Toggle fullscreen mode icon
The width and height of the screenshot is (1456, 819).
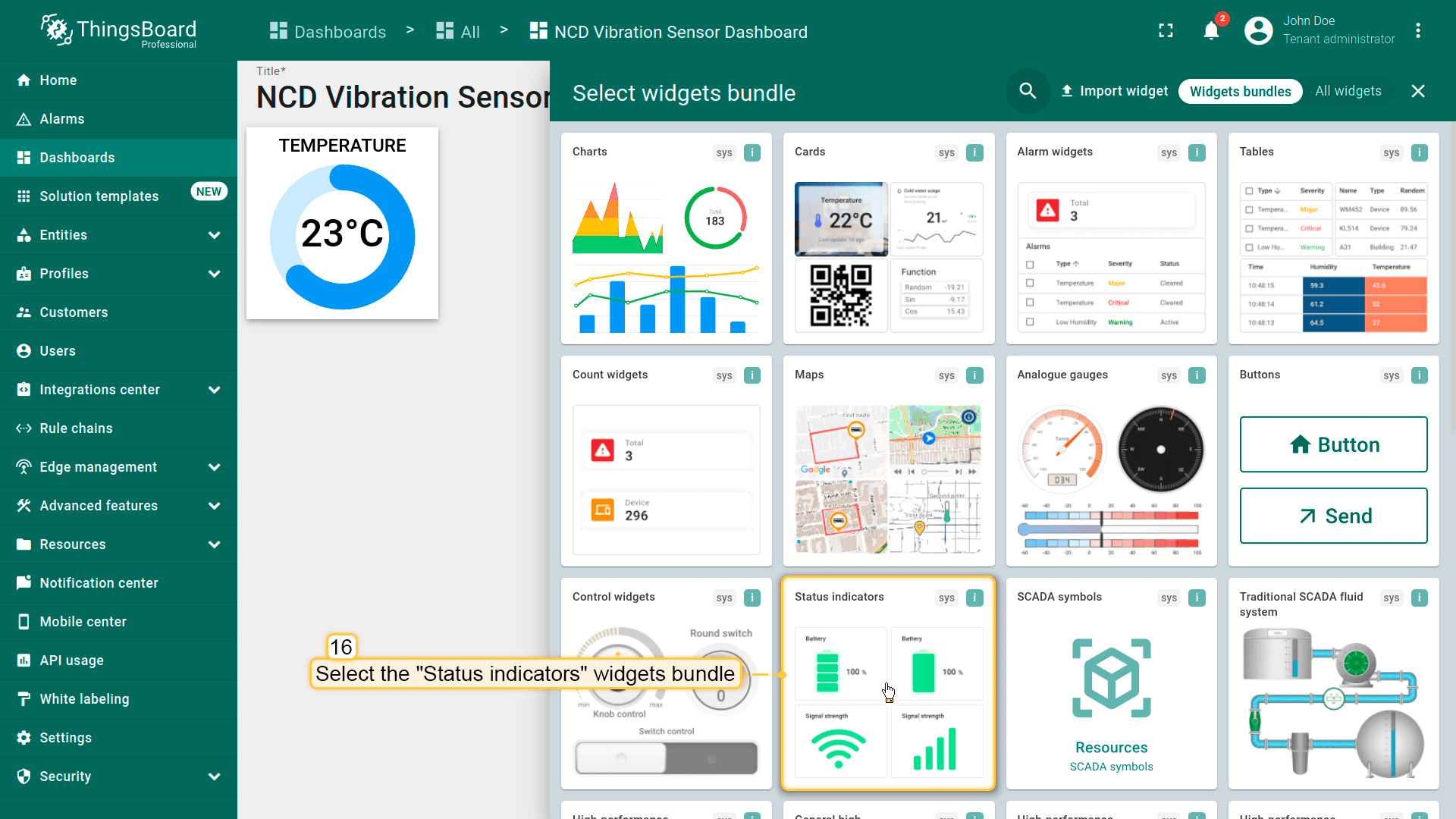click(1166, 31)
